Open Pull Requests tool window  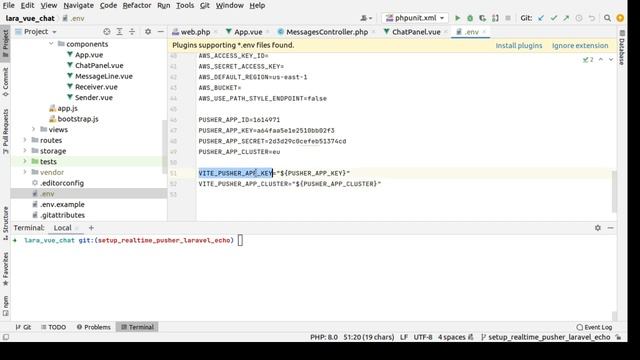pos(5,131)
